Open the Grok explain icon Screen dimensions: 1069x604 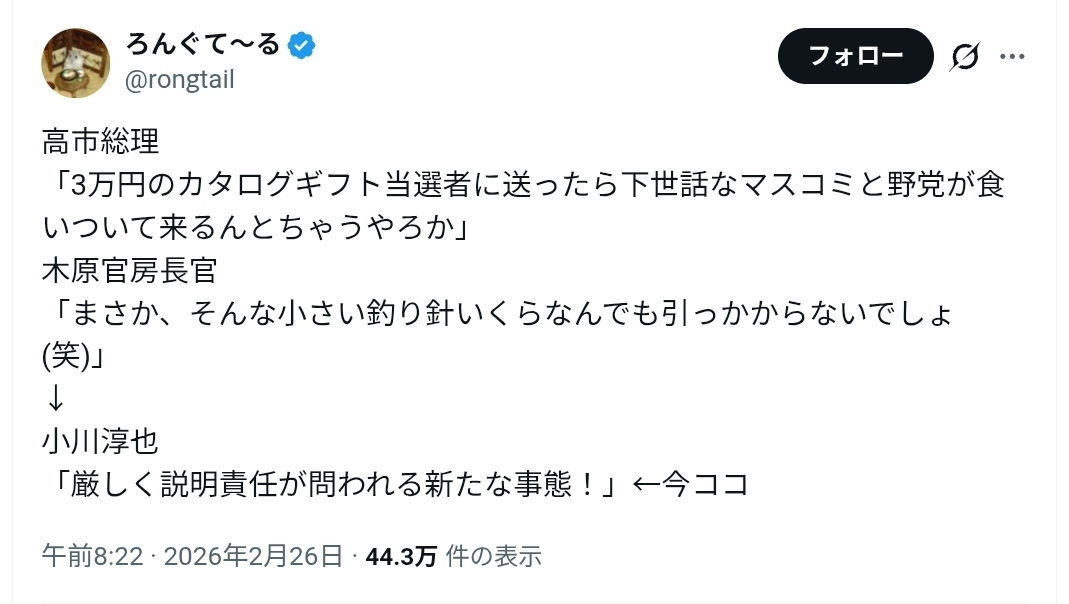point(964,58)
